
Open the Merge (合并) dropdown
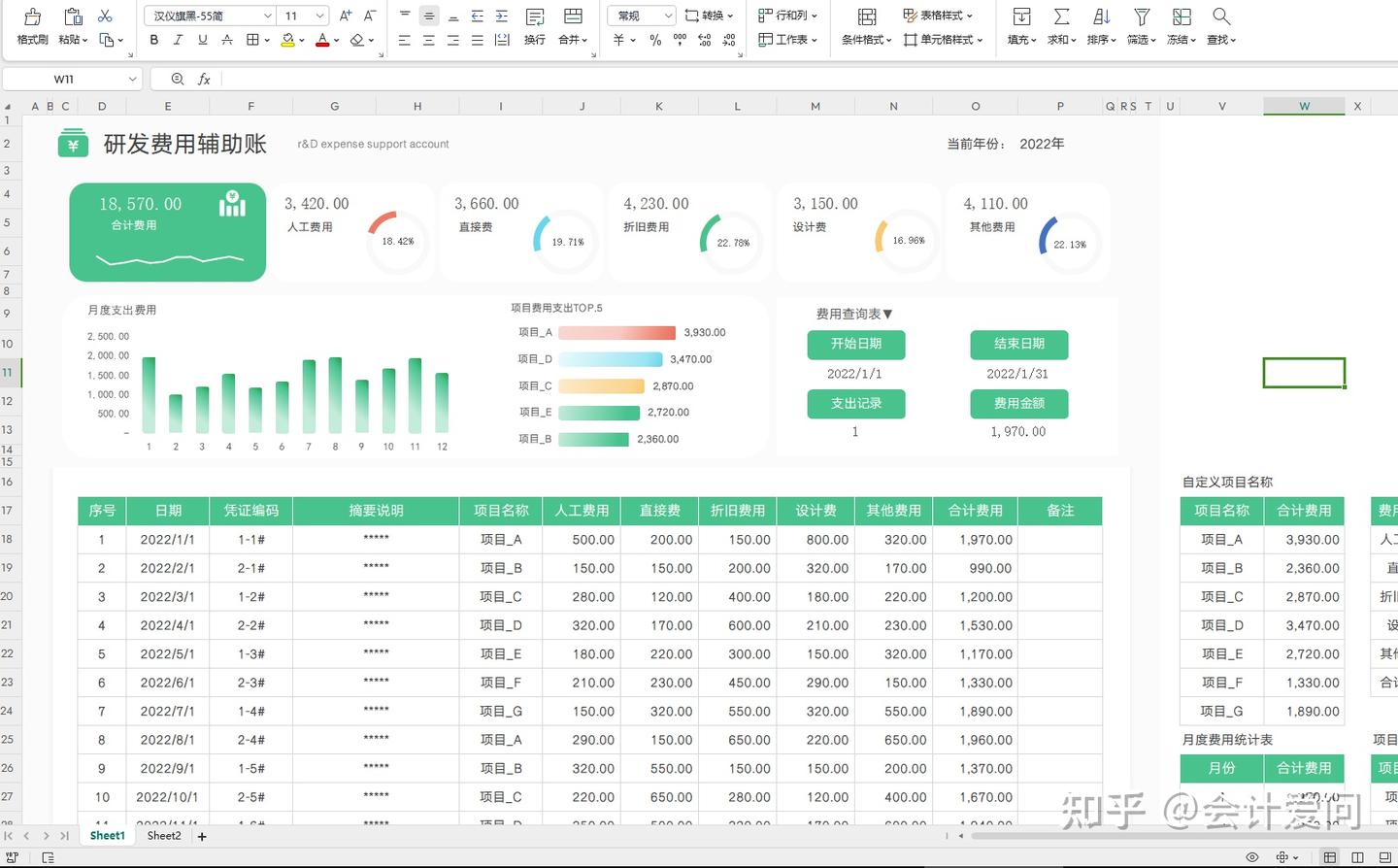(574, 40)
